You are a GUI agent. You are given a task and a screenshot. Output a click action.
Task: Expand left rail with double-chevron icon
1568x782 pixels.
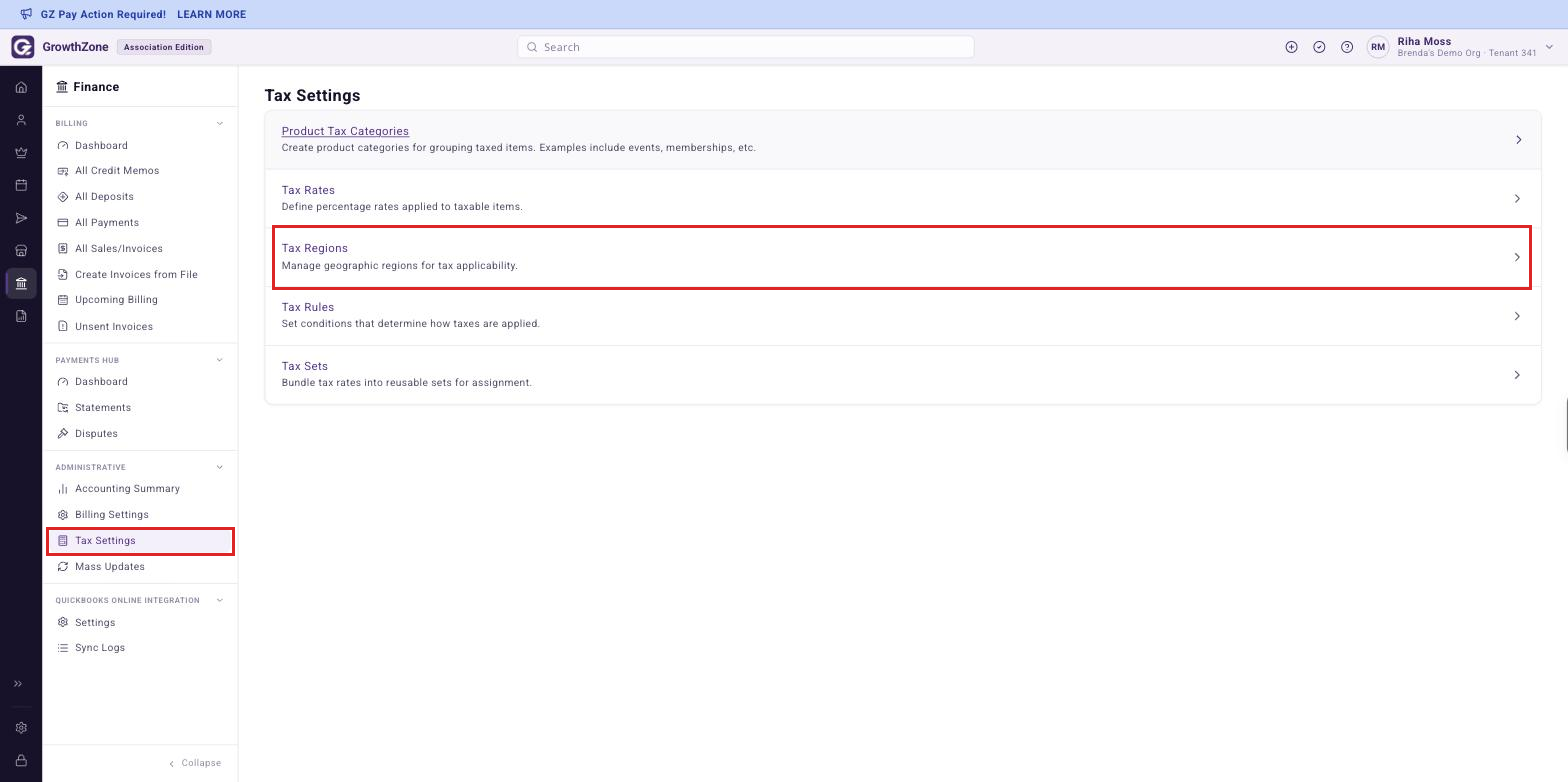point(18,684)
